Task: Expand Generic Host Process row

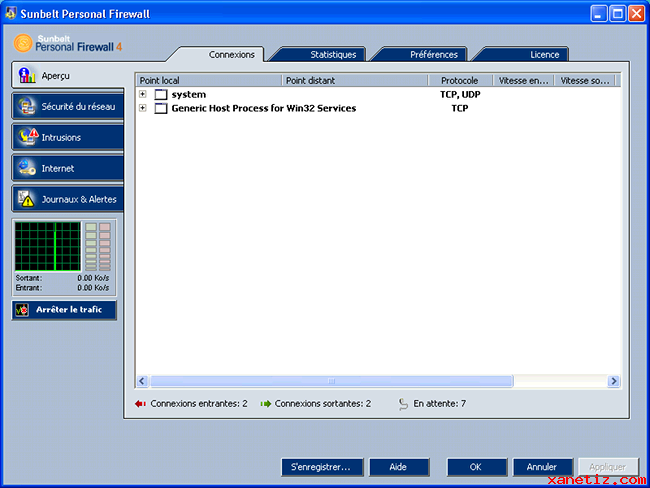Action: (143, 108)
